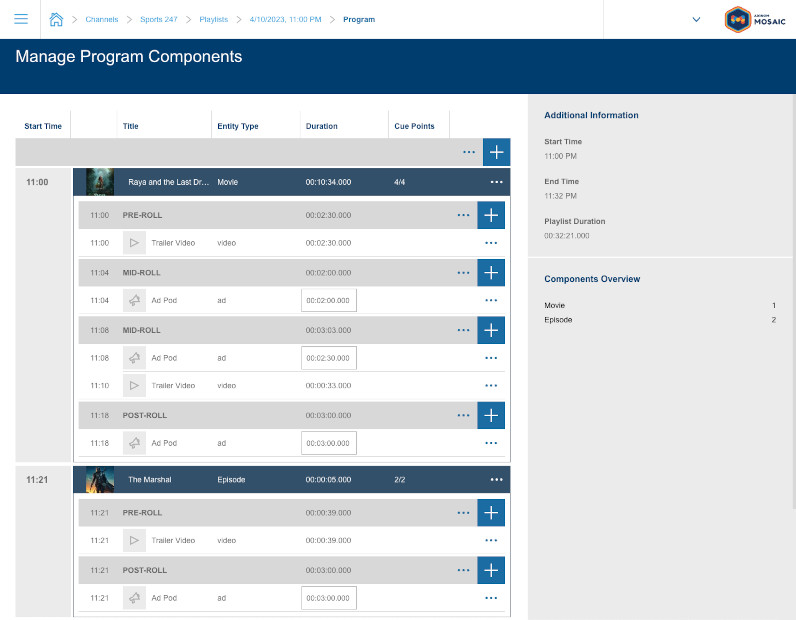796x620 pixels.
Task: Add component to 11:04 MID-ROLL section
Action: point(491,272)
